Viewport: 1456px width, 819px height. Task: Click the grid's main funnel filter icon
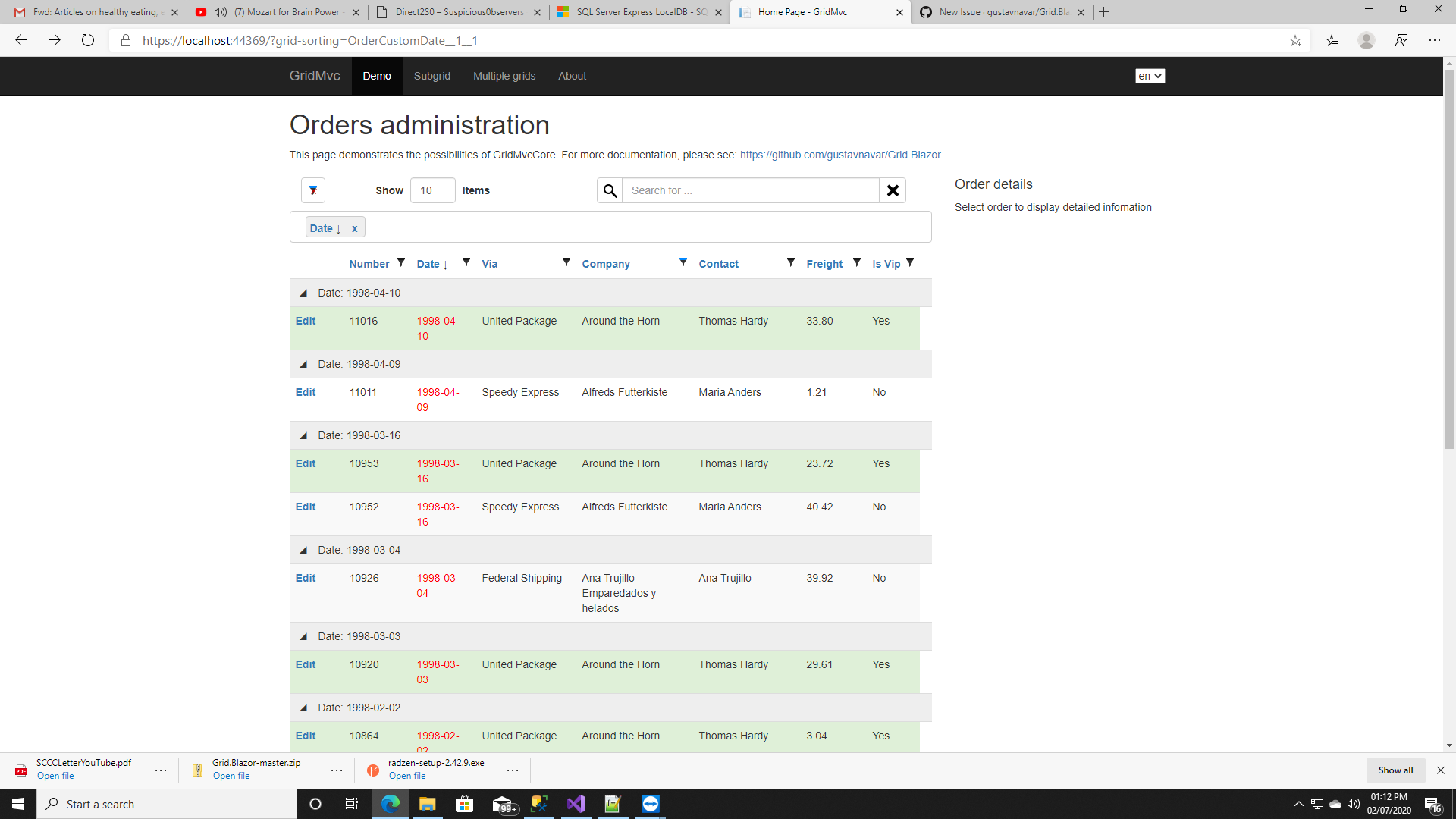coord(312,190)
